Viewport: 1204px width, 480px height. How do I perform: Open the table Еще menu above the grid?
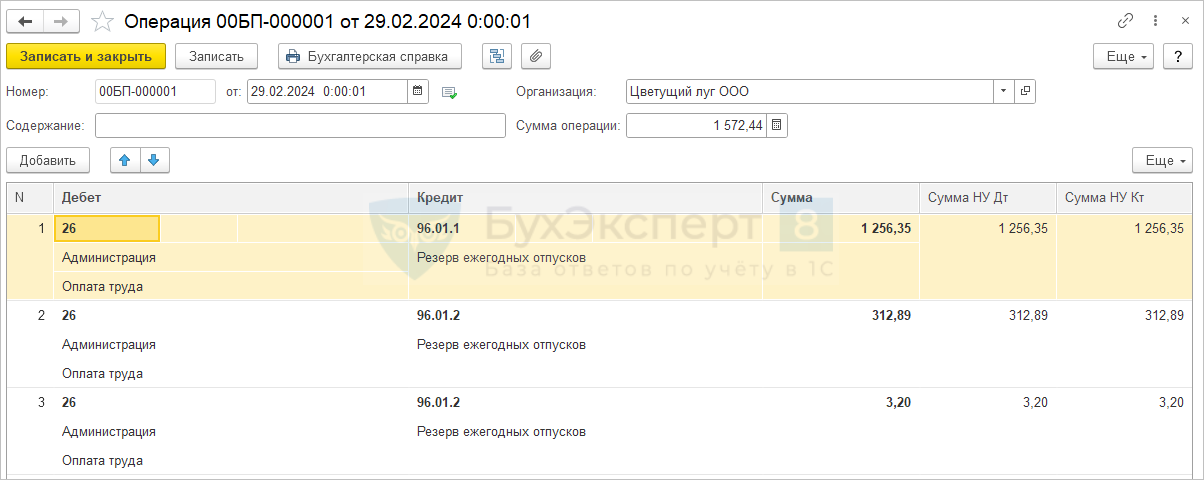[x=1162, y=160]
